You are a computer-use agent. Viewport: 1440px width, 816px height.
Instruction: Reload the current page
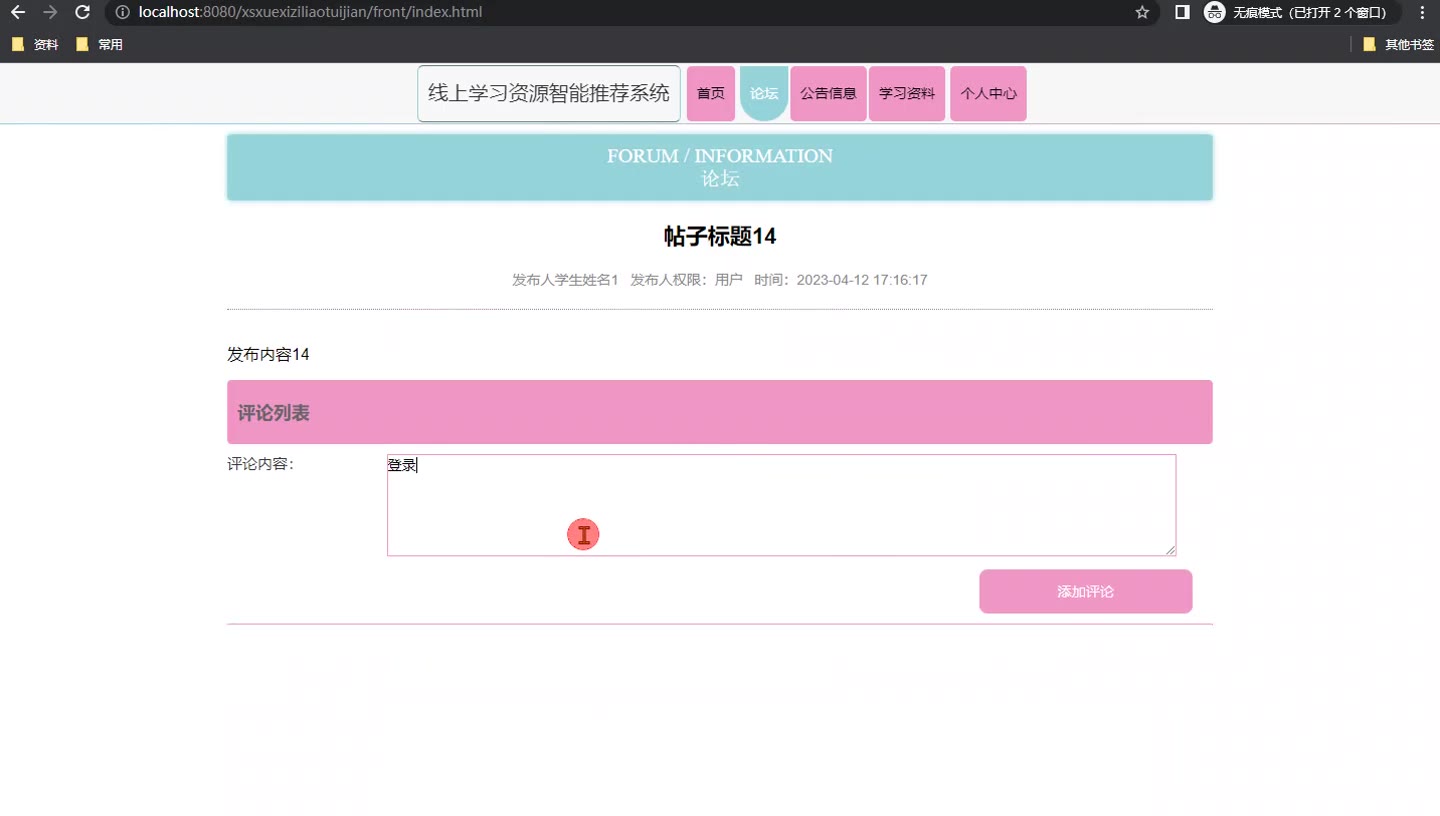click(83, 13)
